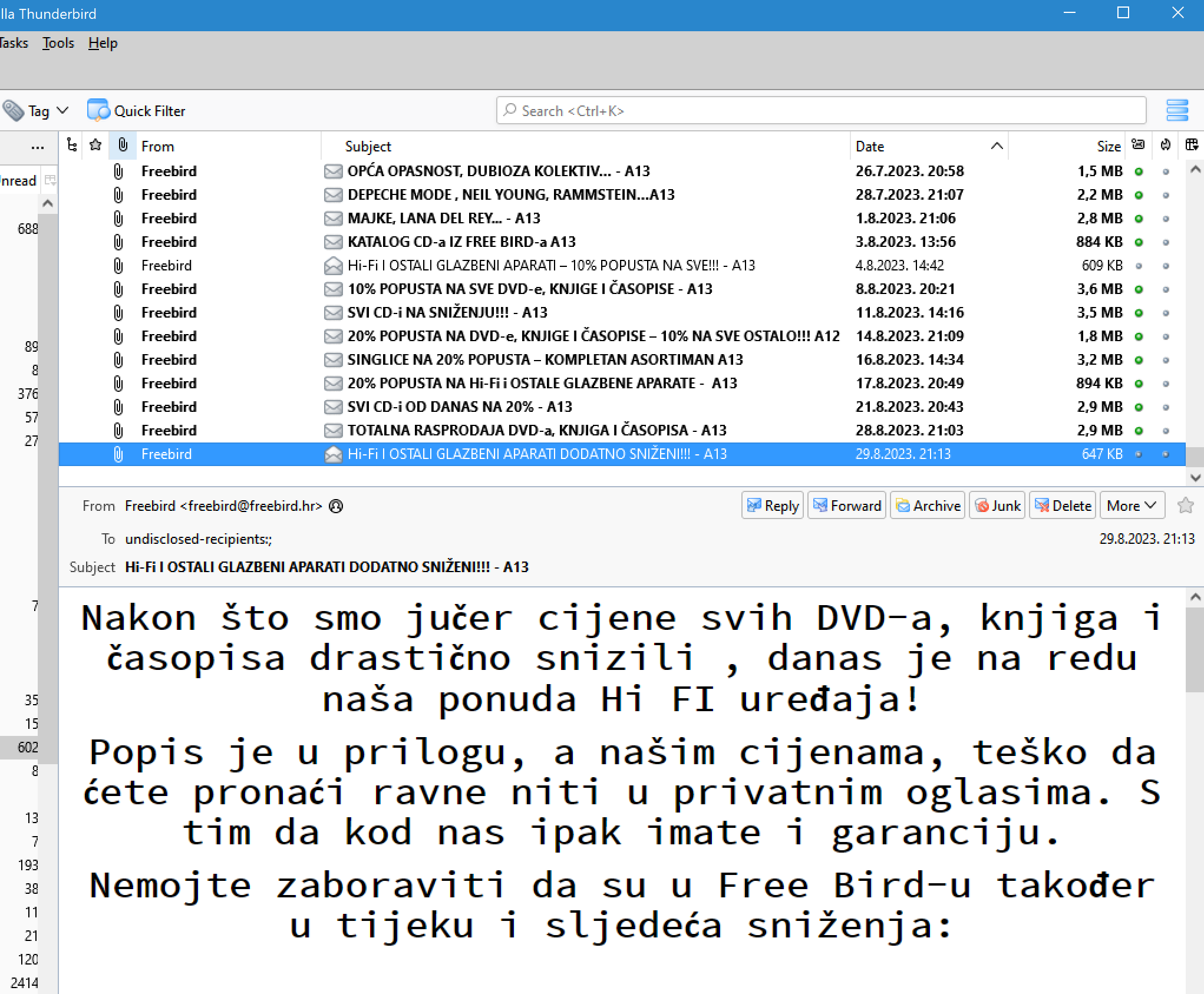1204x994 pixels.
Task: Sort messages by Date column
Action: pyautogui.click(x=929, y=146)
